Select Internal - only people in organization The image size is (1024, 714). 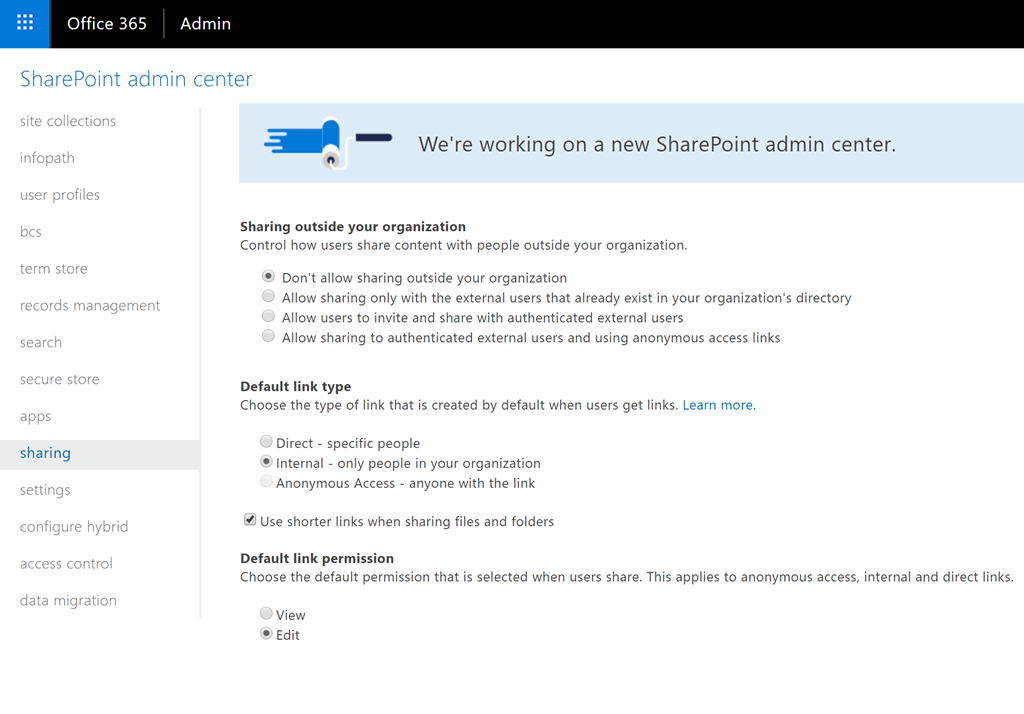(x=266, y=462)
